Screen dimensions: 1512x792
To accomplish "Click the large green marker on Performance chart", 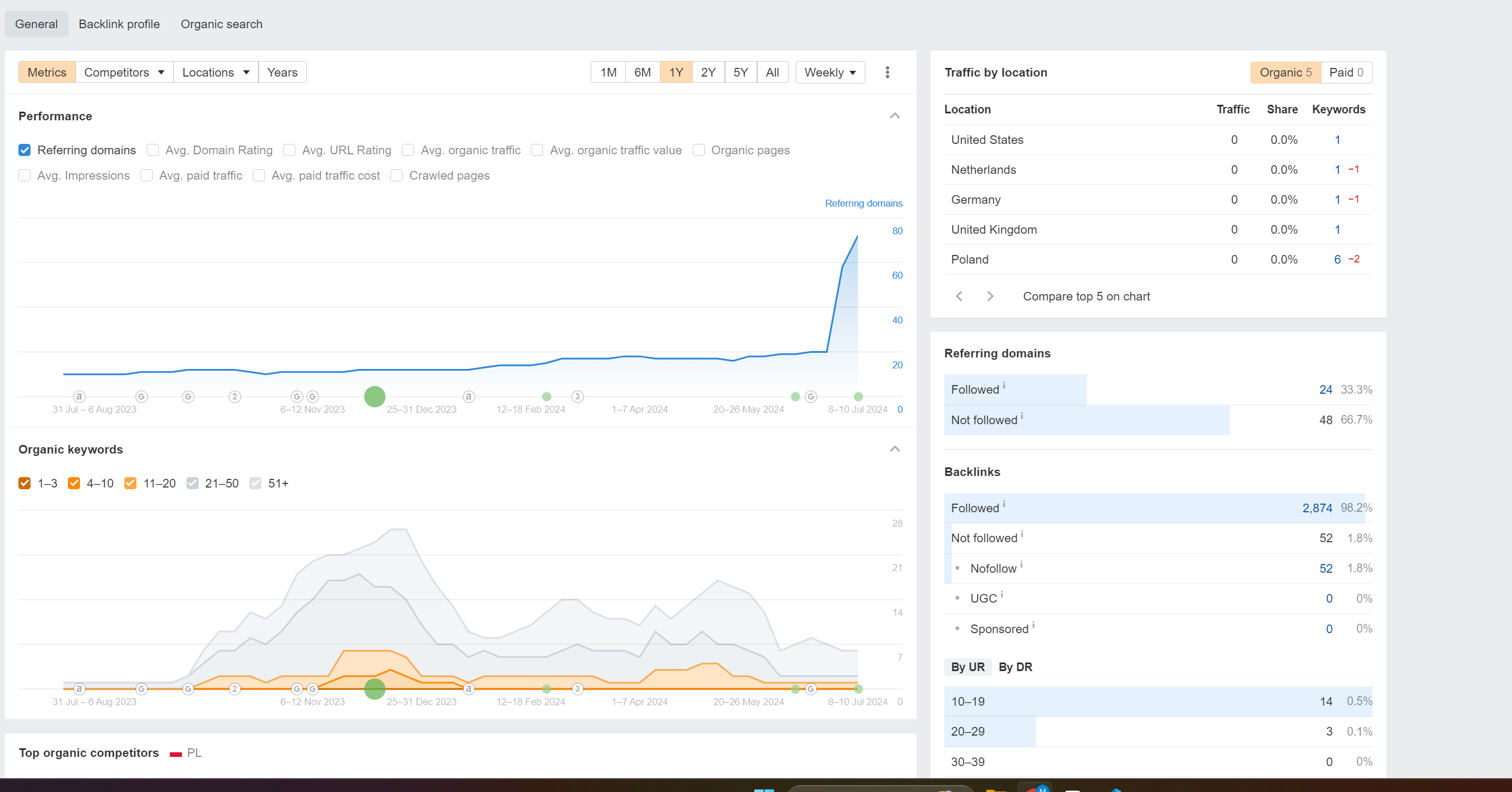I will click(374, 397).
